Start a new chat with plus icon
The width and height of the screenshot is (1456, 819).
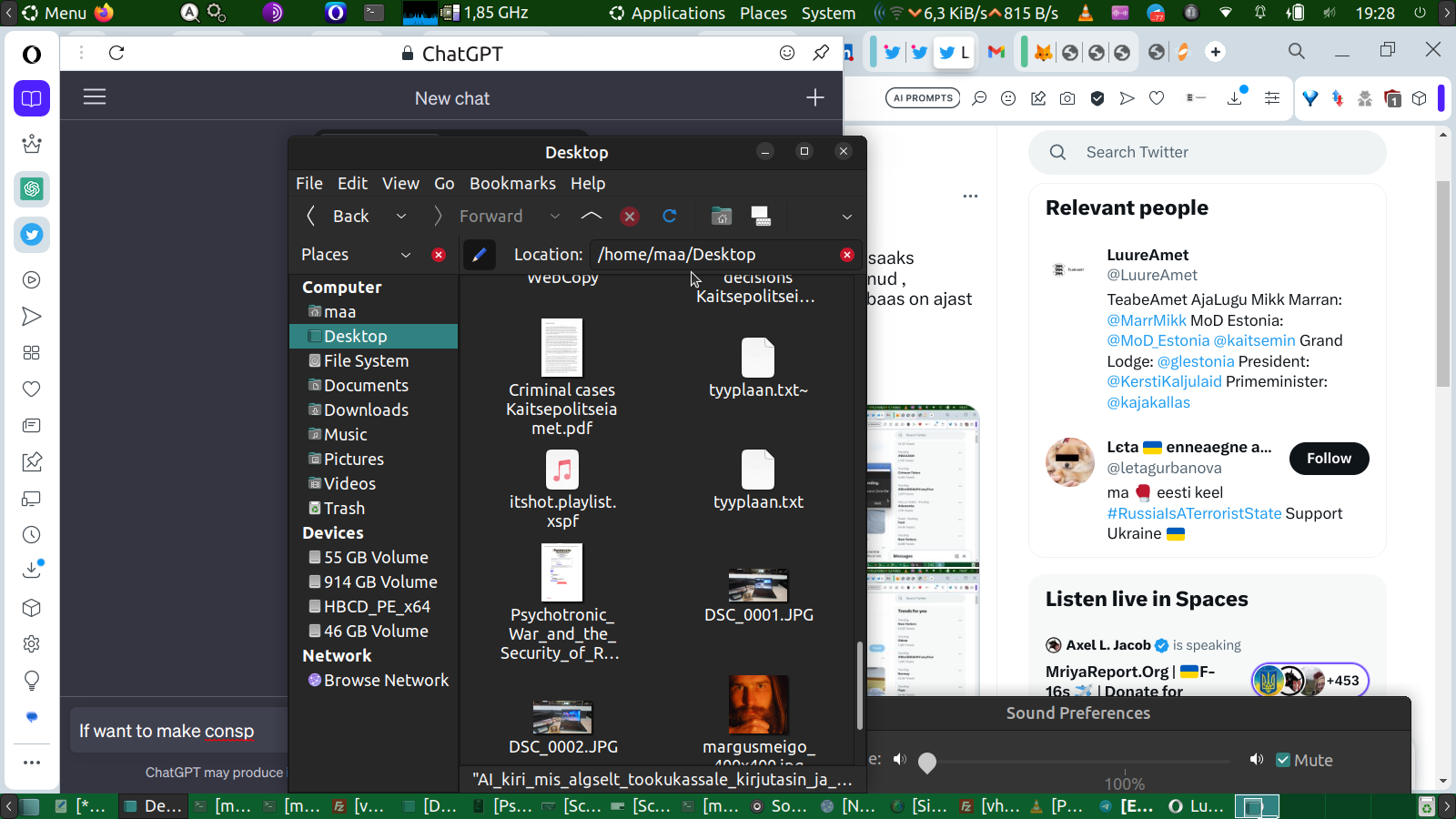click(815, 97)
